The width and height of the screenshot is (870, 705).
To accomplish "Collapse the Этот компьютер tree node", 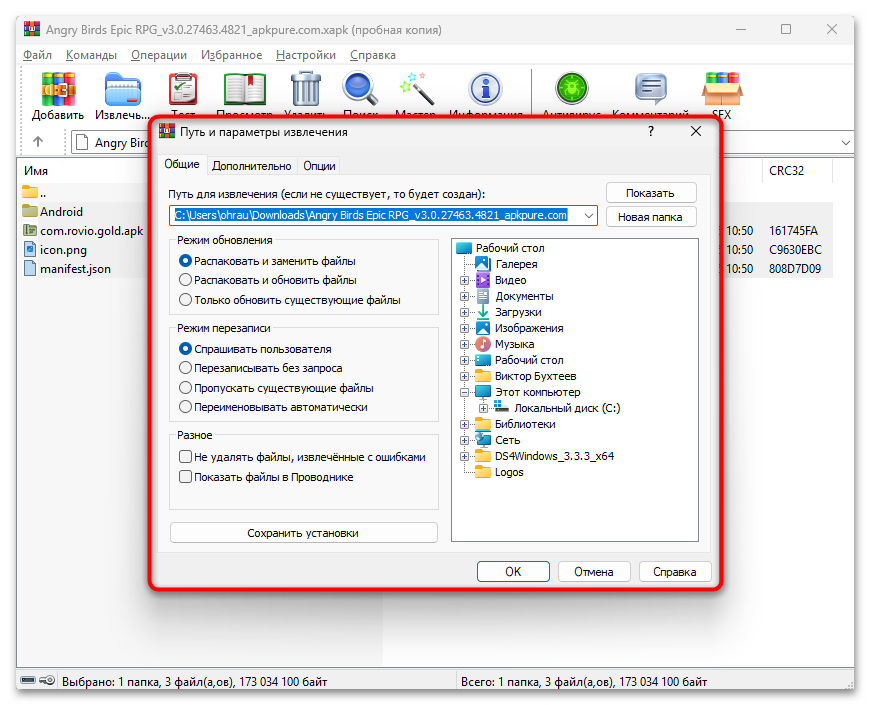I will (464, 392).
